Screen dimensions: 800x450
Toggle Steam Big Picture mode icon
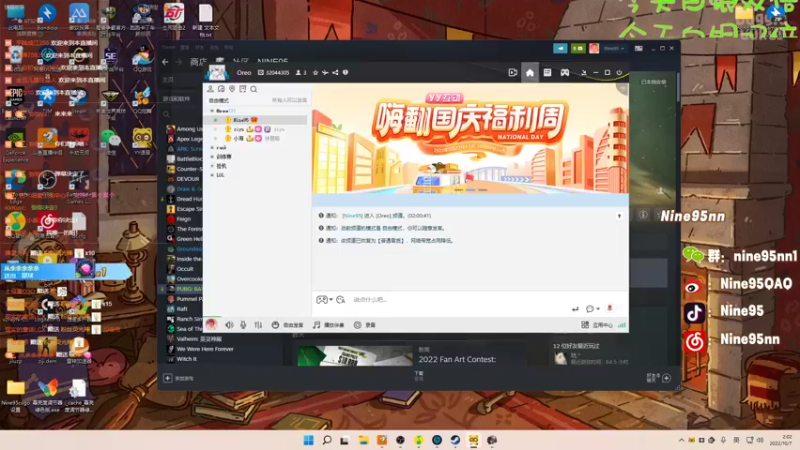(x=638, y=48)
